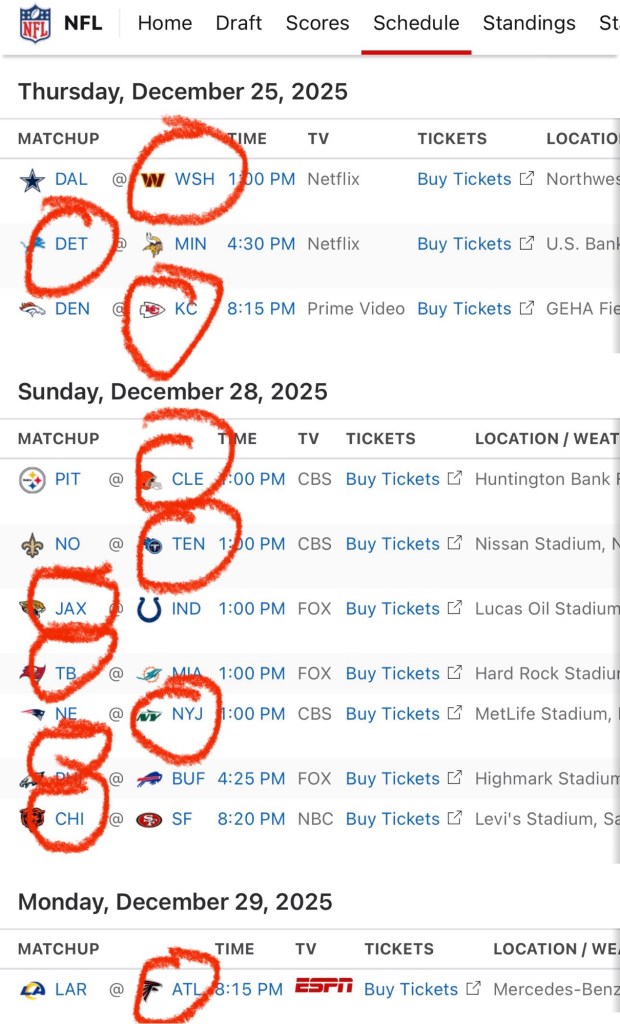Click the Pittsburgh Steelers logo
This screenshot has height=1024, width=620.
click(33, 480)
